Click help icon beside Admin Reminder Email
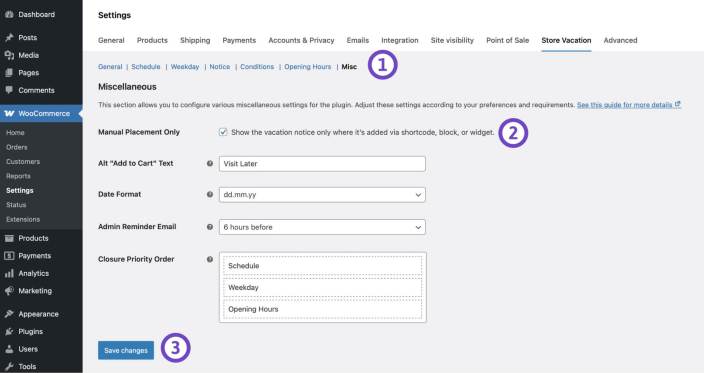The image size is (704, 373). click(210, 227)
